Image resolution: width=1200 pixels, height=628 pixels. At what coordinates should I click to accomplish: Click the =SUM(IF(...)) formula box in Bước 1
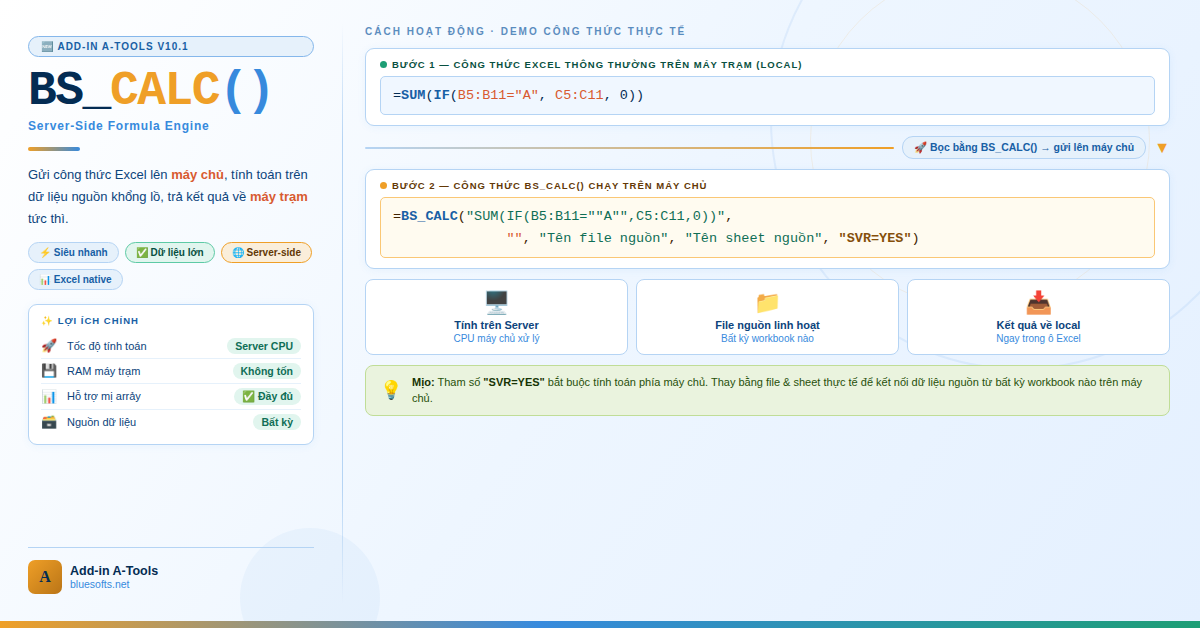click(x=767, y=96)
